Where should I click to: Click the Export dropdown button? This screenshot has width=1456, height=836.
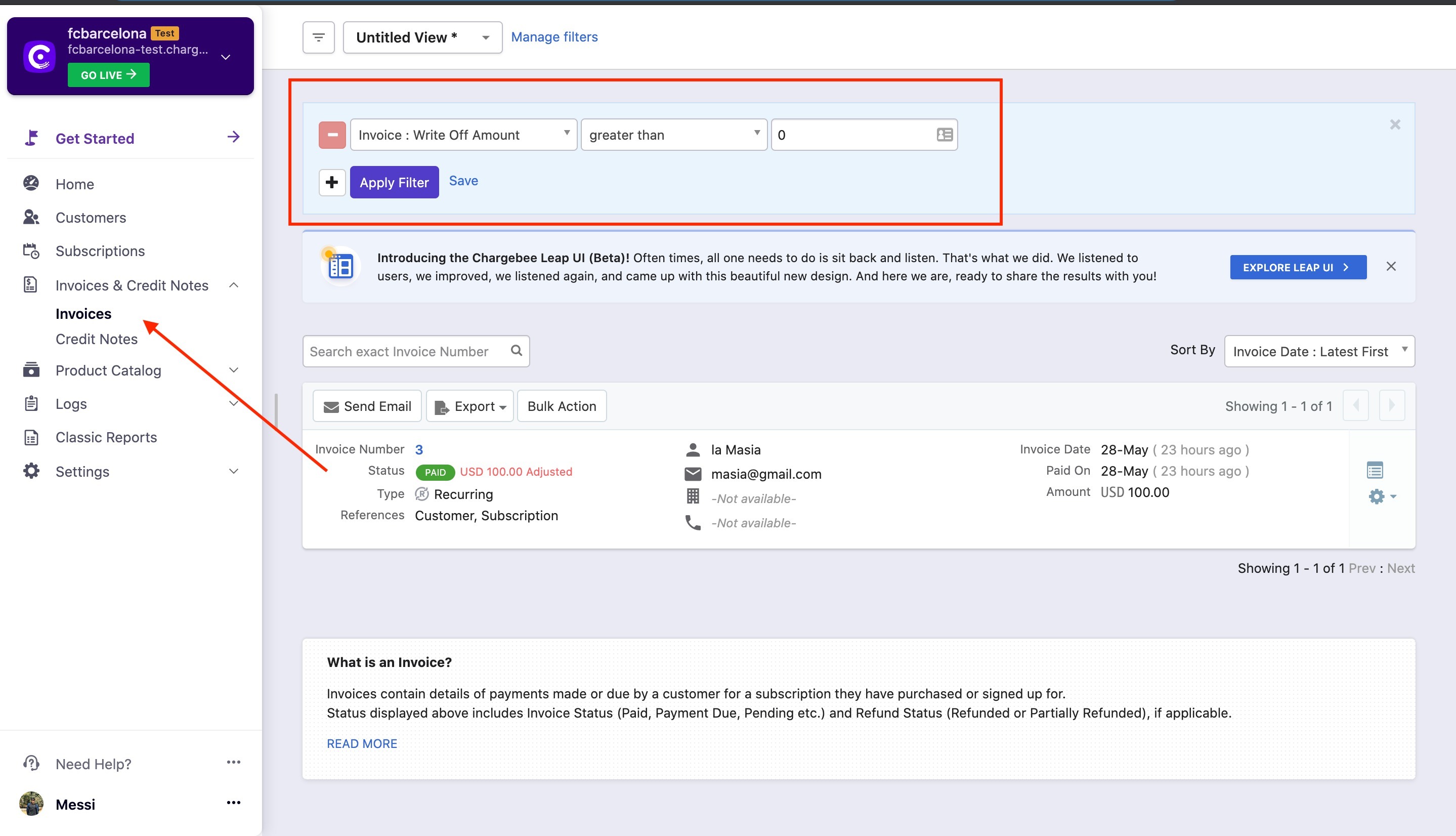[x=469, y=406]
